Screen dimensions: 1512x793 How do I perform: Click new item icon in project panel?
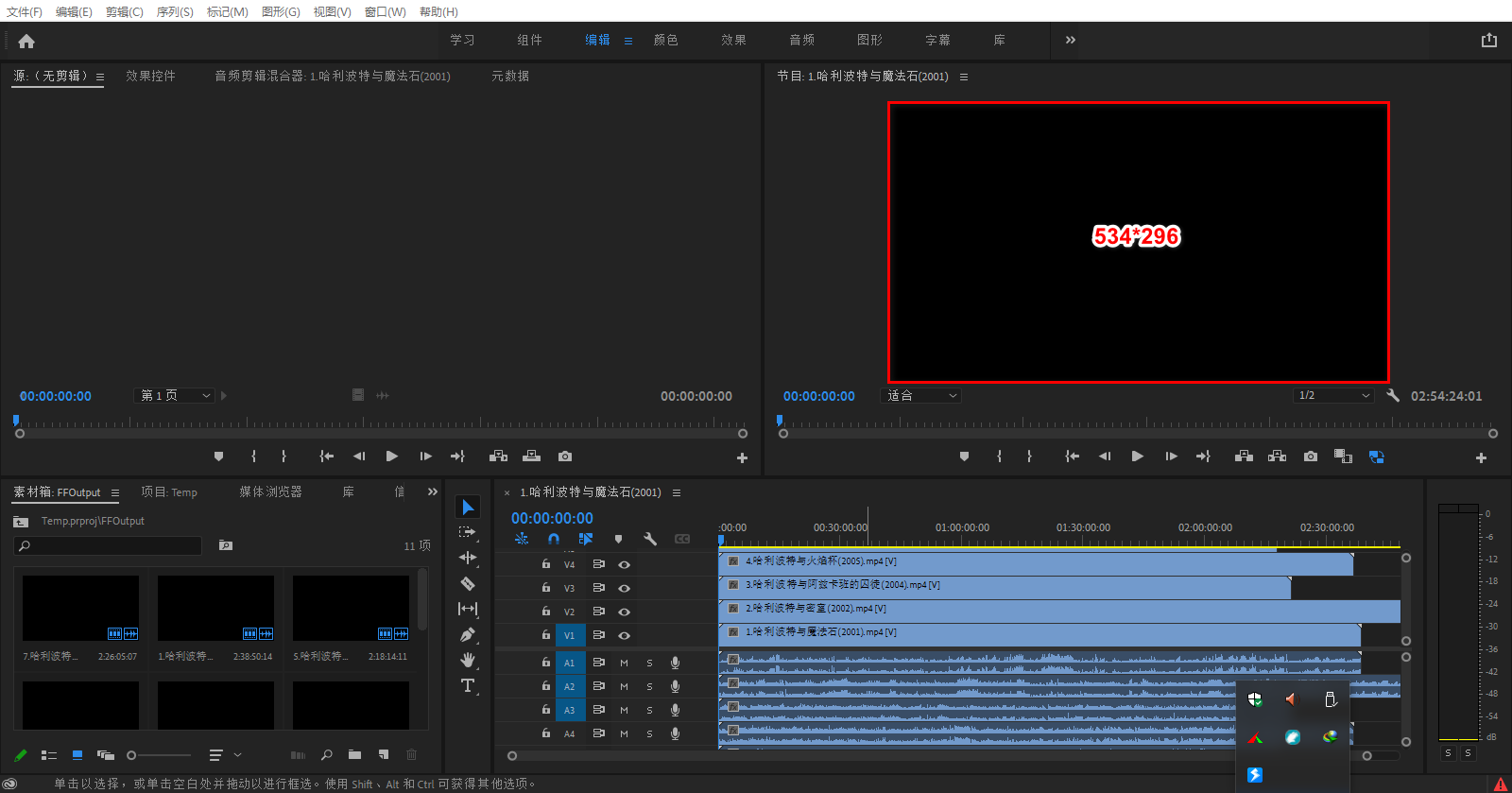384,755
